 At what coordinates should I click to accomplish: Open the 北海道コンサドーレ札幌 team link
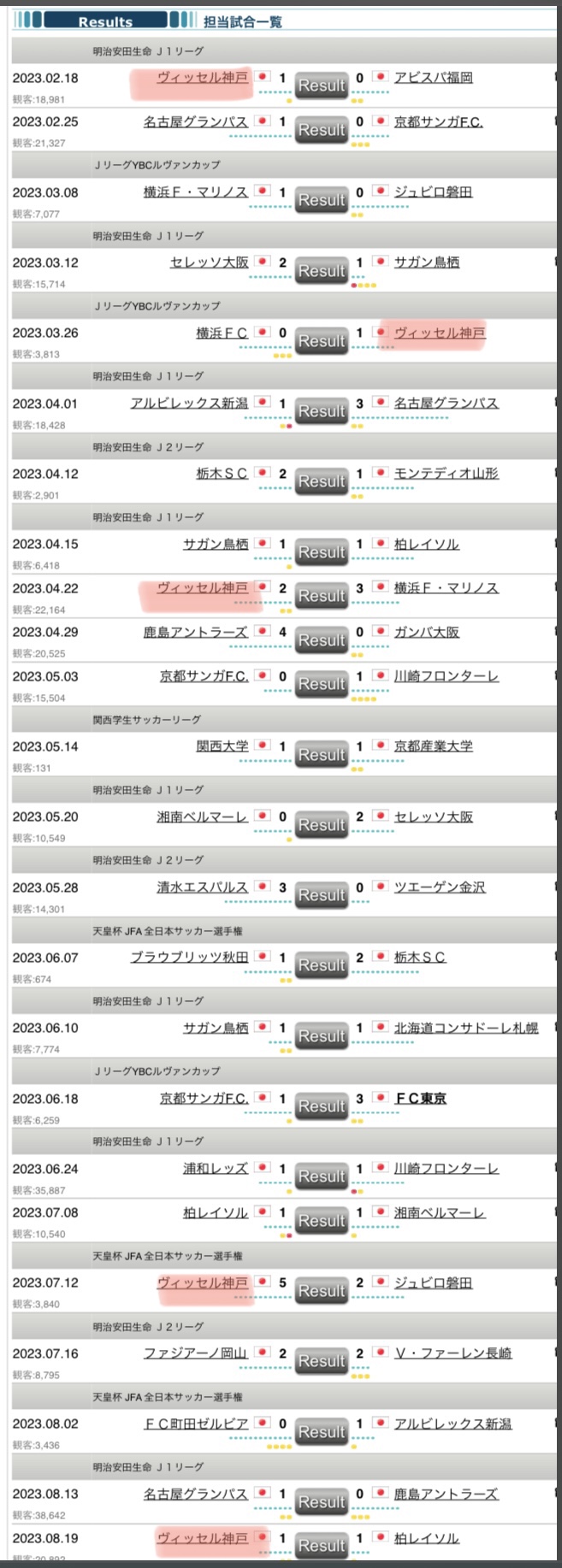click(466, 1028)
